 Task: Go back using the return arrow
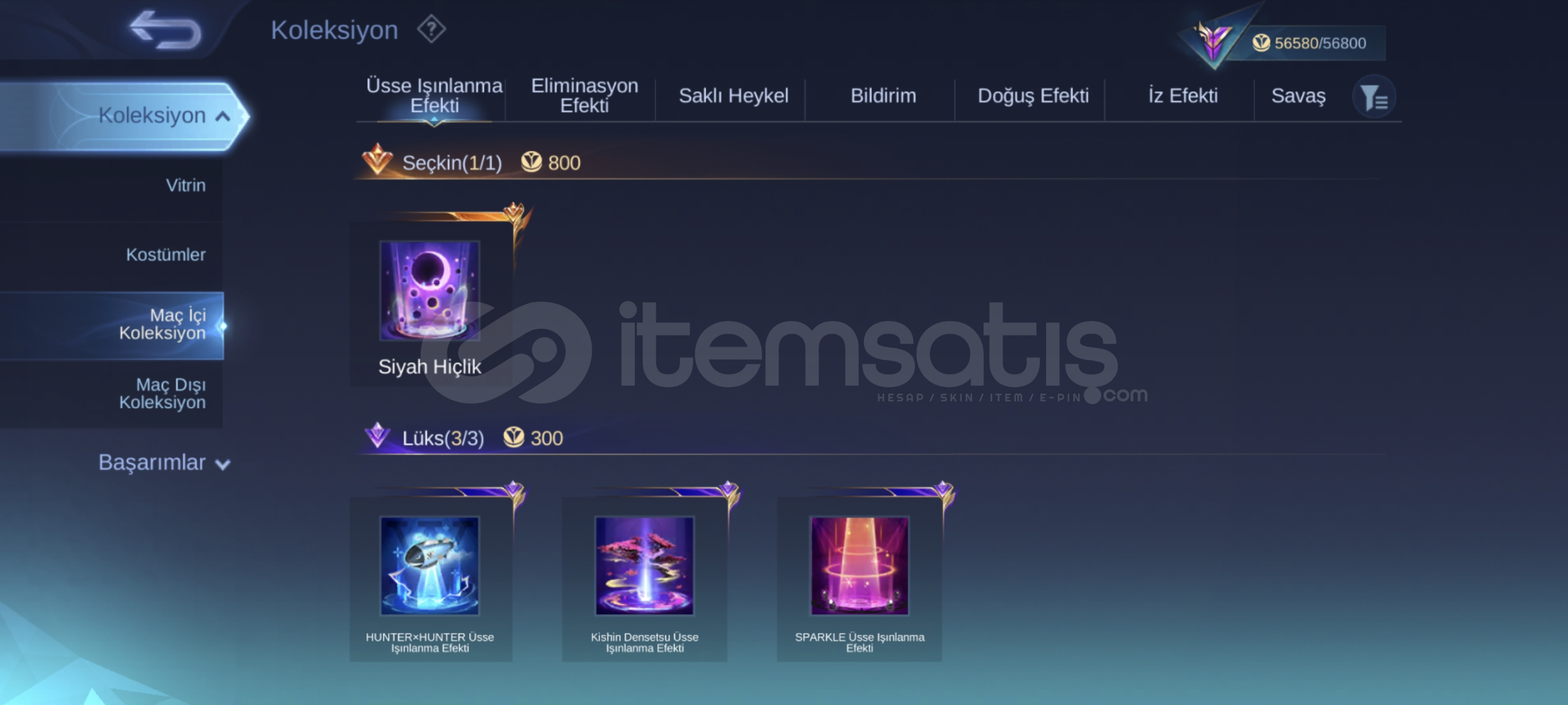point(165,30)
